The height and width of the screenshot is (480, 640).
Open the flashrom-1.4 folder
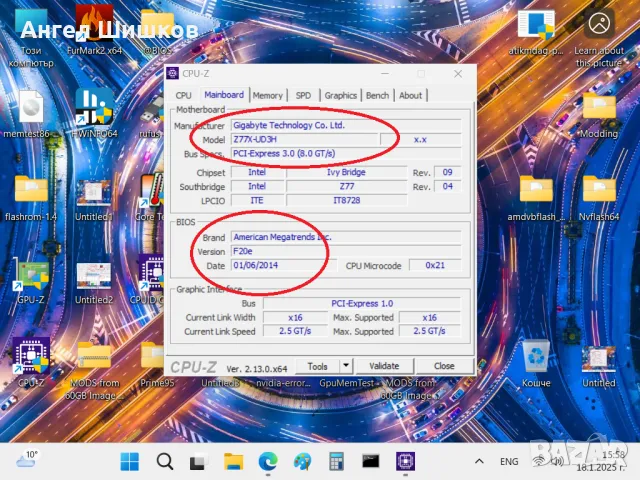(31, 198)
